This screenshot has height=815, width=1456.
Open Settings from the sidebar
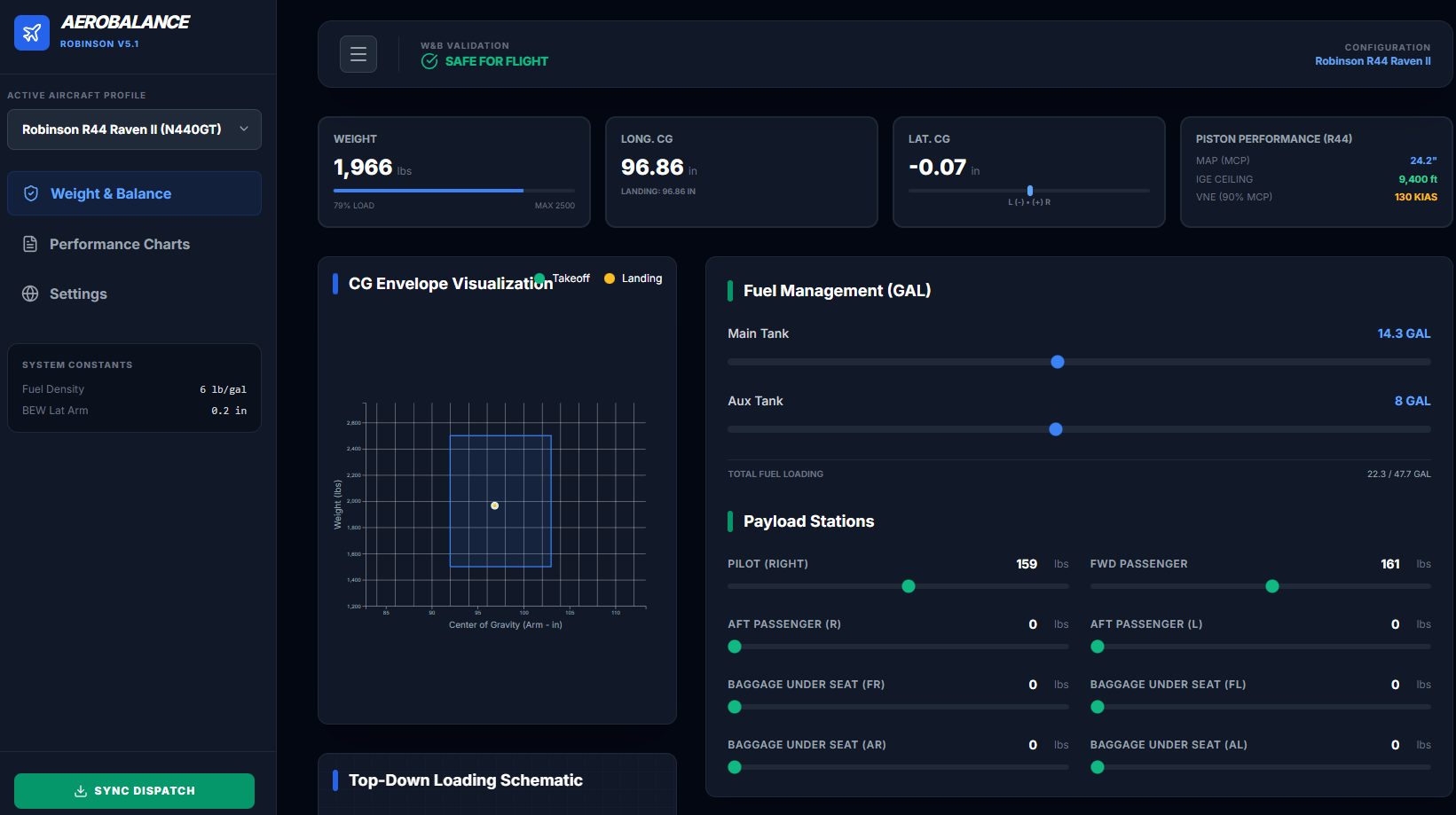pos(78,294)
